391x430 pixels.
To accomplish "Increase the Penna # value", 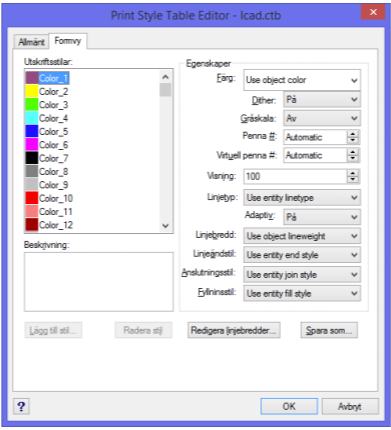I will point(353,134).
